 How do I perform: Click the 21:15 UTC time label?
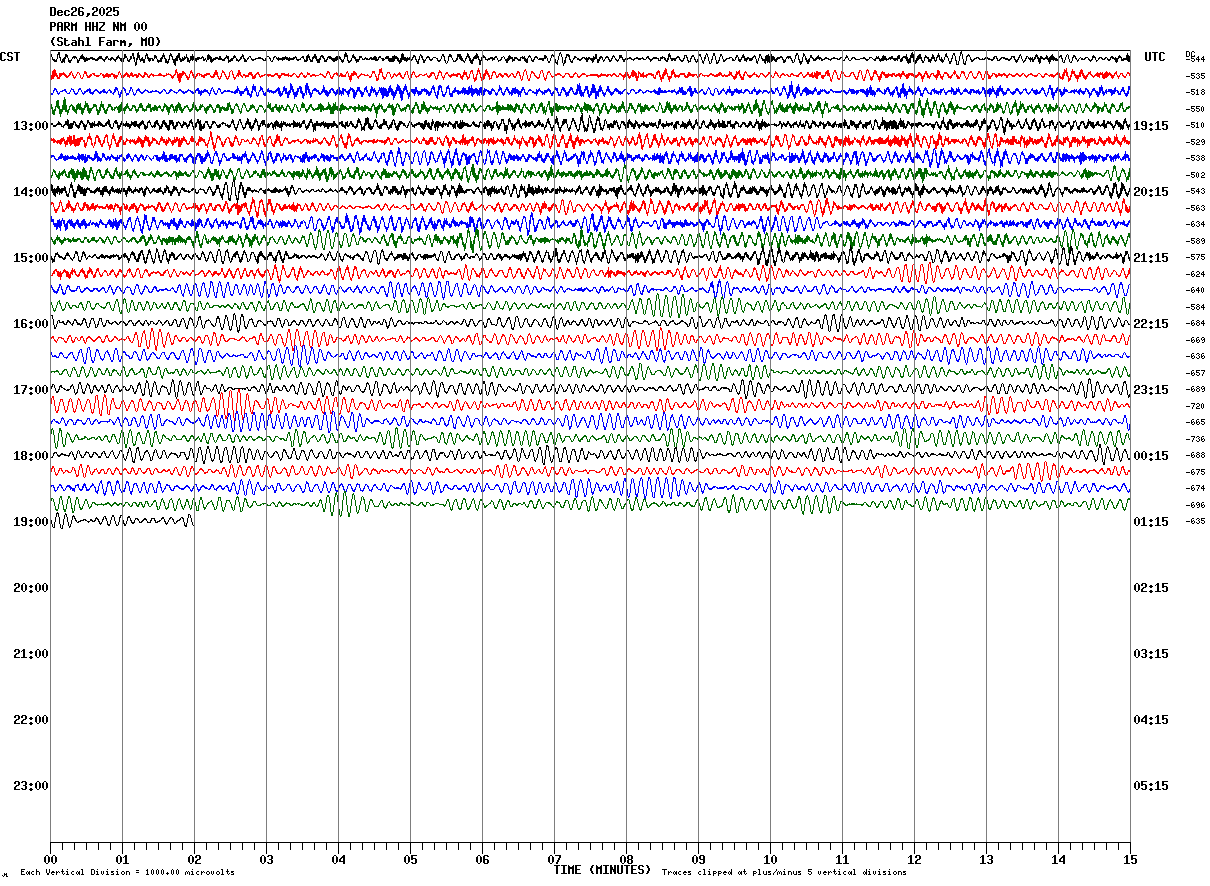point(1151,258)
